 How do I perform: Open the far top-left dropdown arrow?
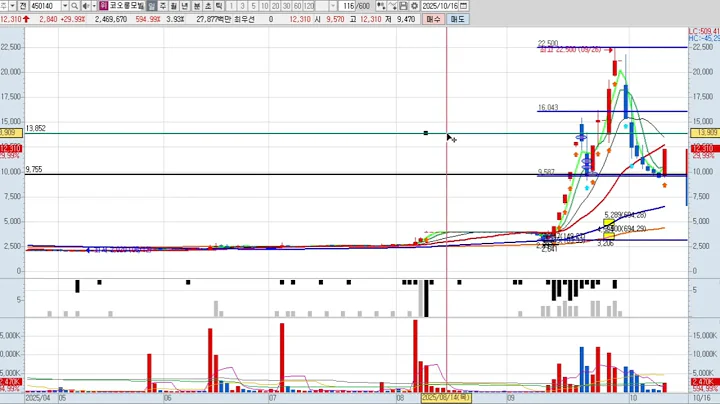pyautogui.click(x=12, y=6)
